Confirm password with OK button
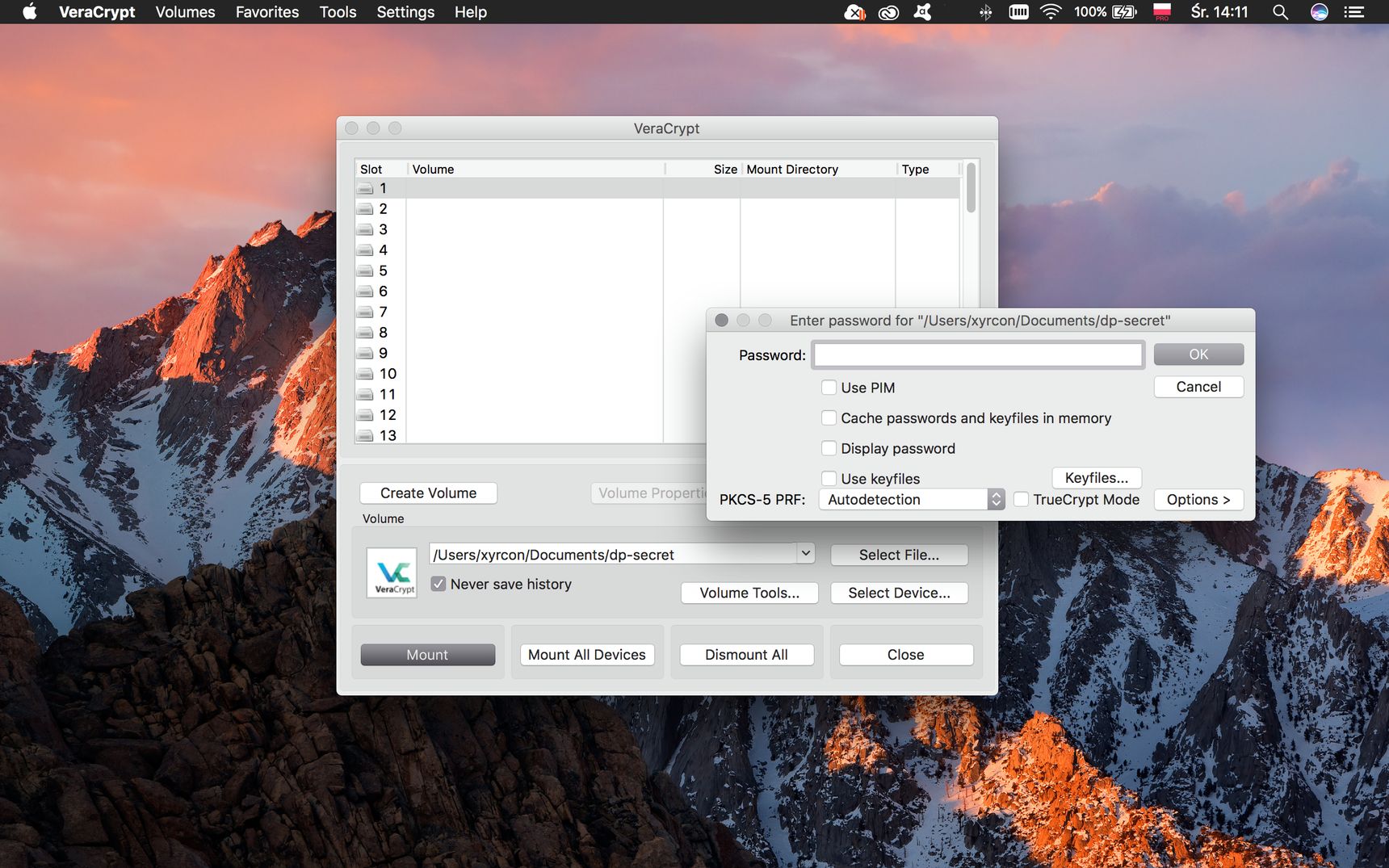This screenshot has width=1389, height=868. click(x=1198, y=354)
